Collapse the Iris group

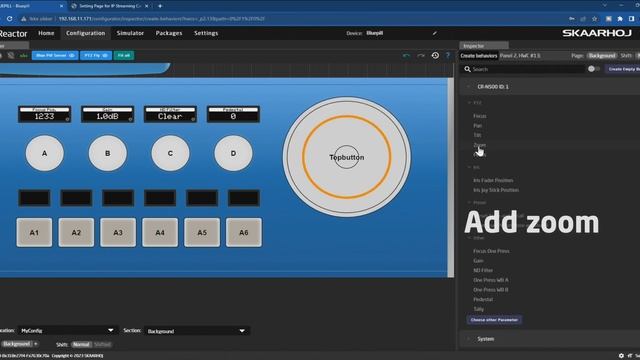[x=469, y=167]
